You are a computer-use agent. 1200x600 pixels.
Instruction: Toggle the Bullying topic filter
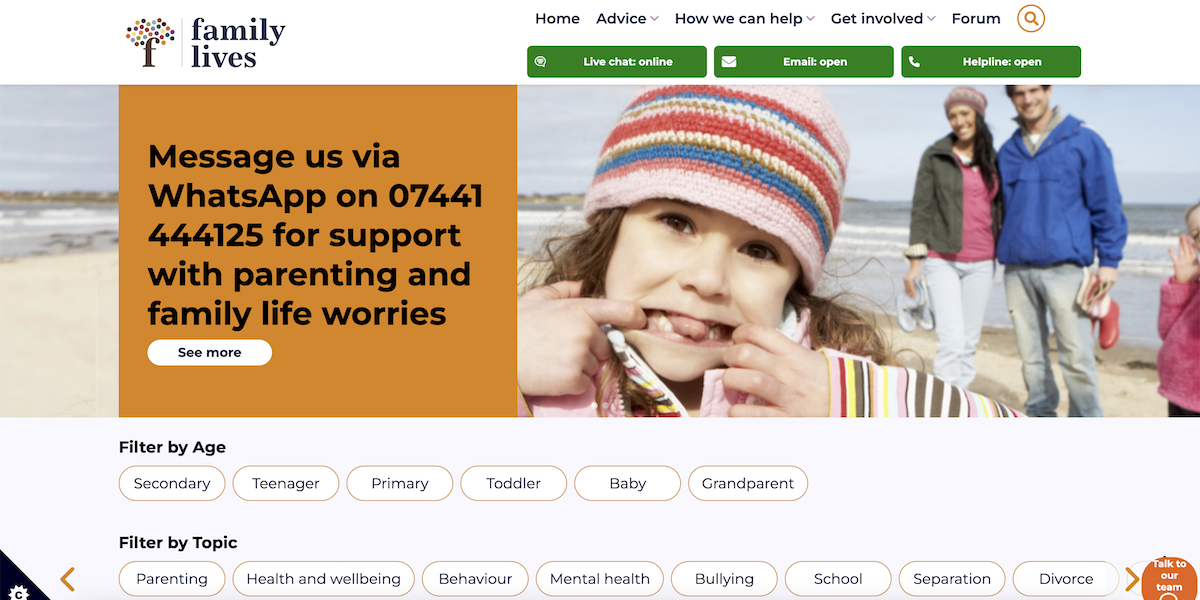(x=724, y=578)
